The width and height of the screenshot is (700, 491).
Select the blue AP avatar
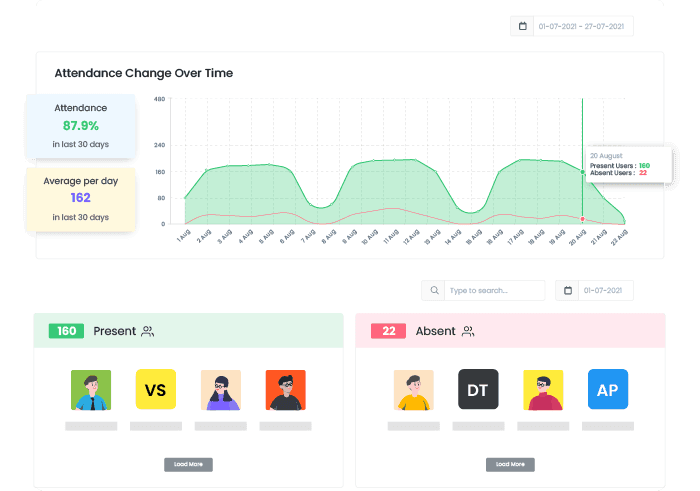click(x=608, y=390)
